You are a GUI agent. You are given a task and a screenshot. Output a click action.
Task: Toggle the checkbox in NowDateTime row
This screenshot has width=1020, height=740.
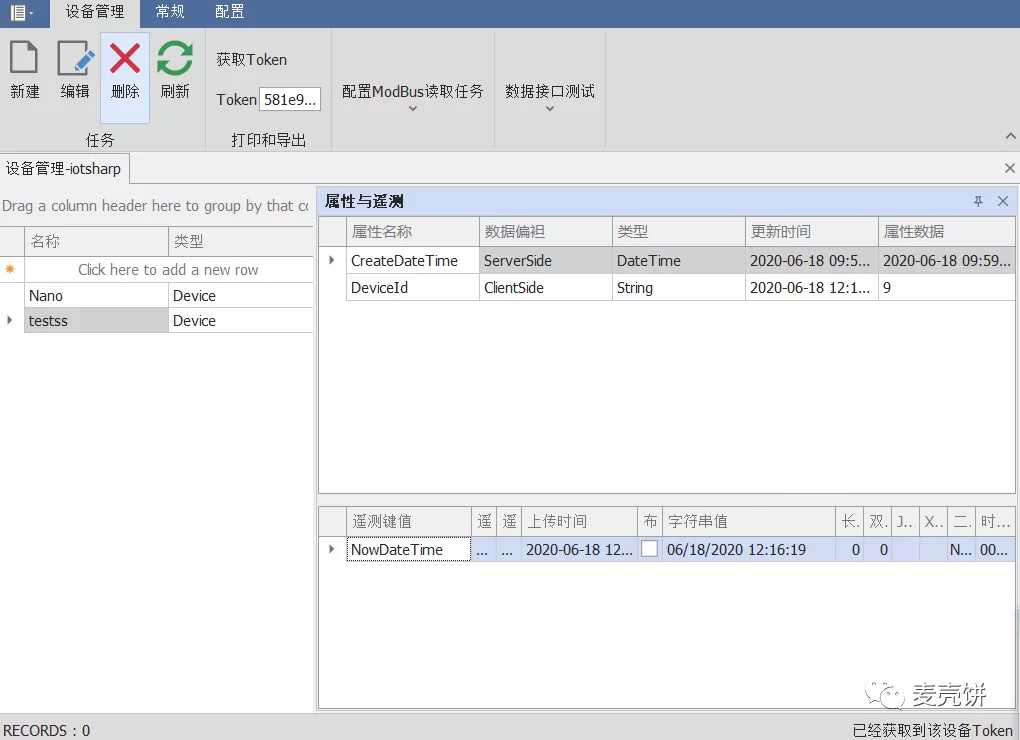tap(649, 549)
